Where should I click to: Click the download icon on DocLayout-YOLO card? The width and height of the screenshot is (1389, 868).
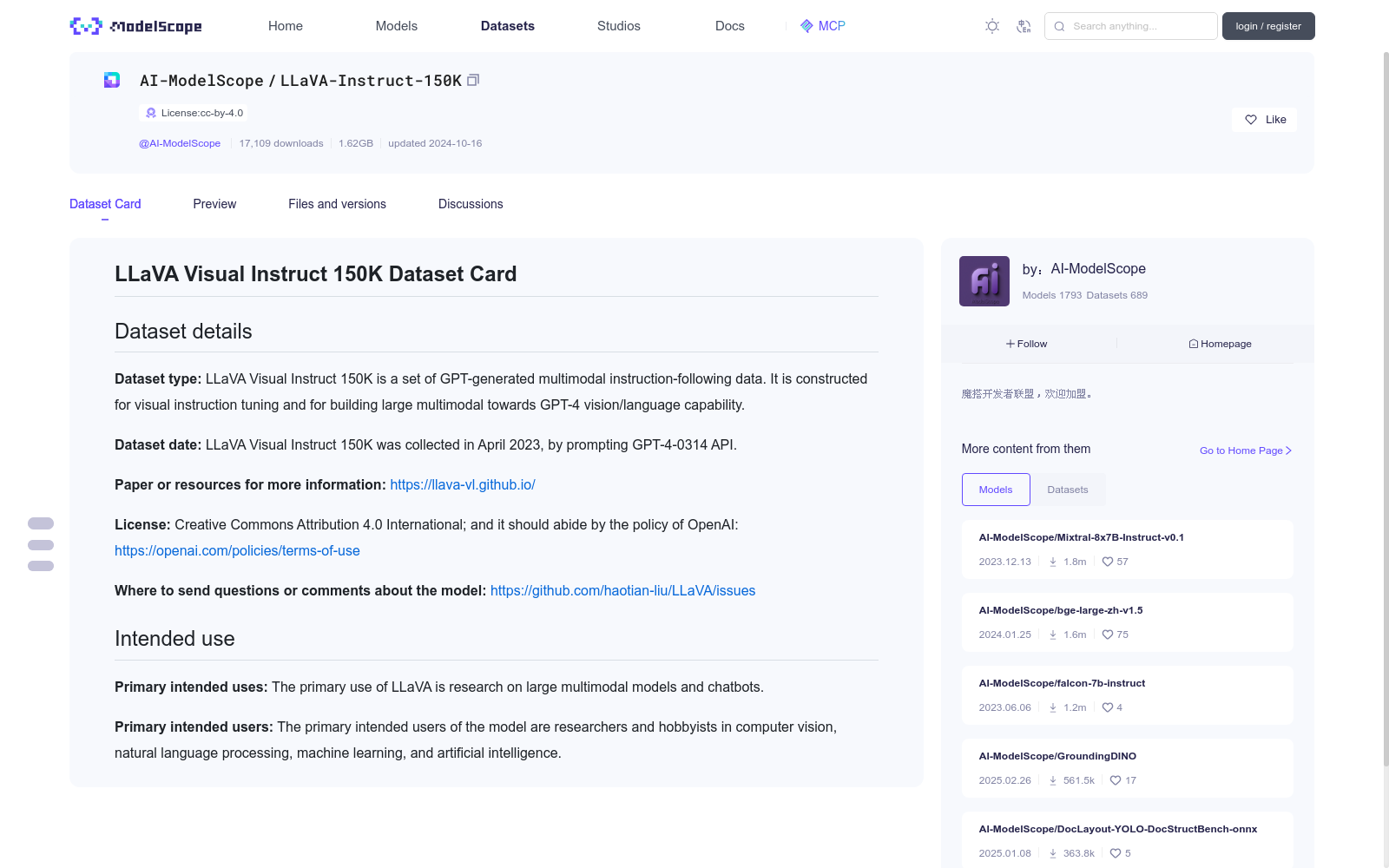[1053, 853]
